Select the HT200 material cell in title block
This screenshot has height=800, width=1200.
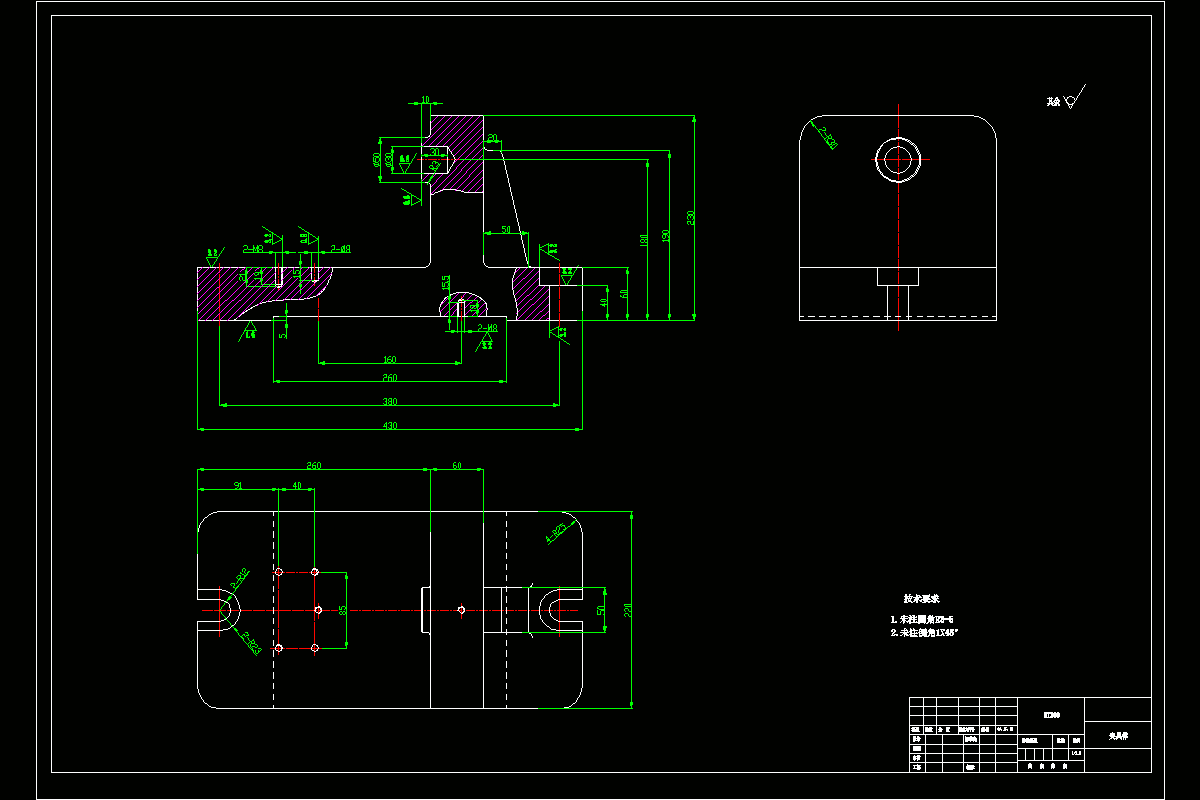point(1051,715)
